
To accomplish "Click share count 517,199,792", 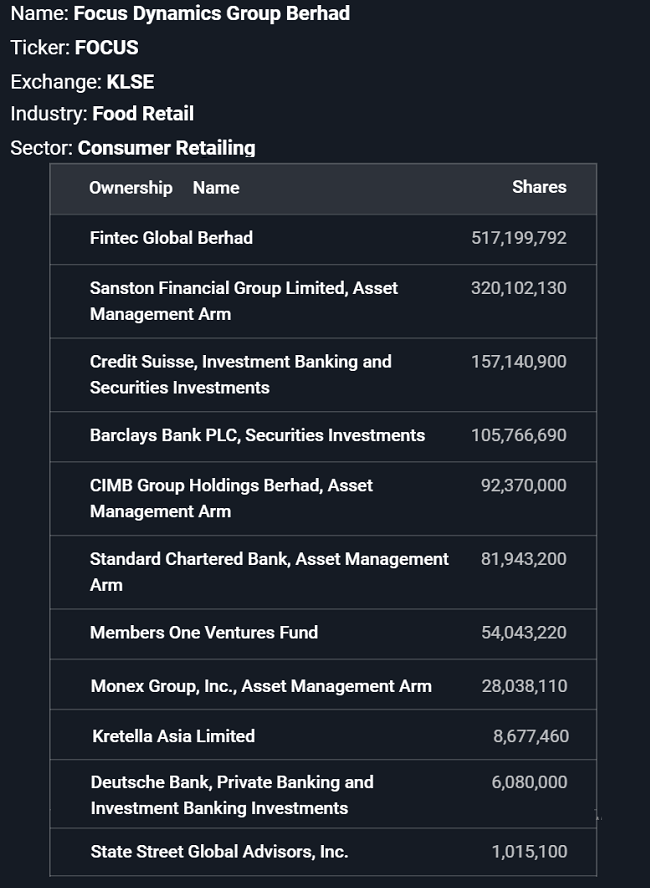I will [519, 238].
